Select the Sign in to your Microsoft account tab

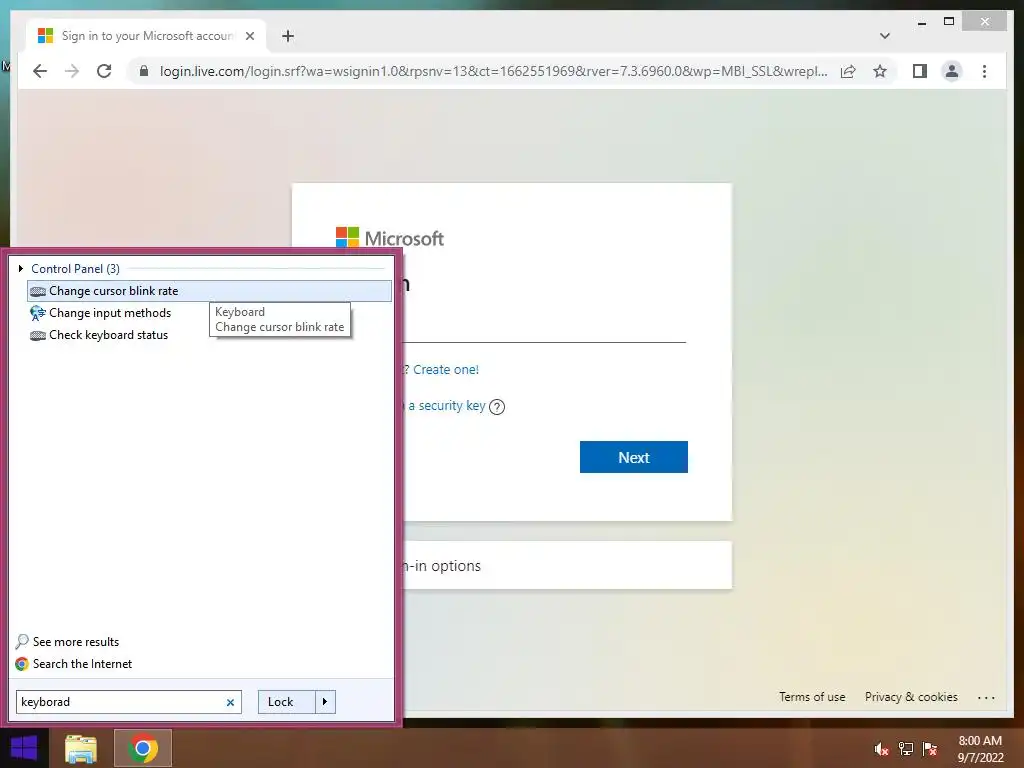[x=146, y=36]
